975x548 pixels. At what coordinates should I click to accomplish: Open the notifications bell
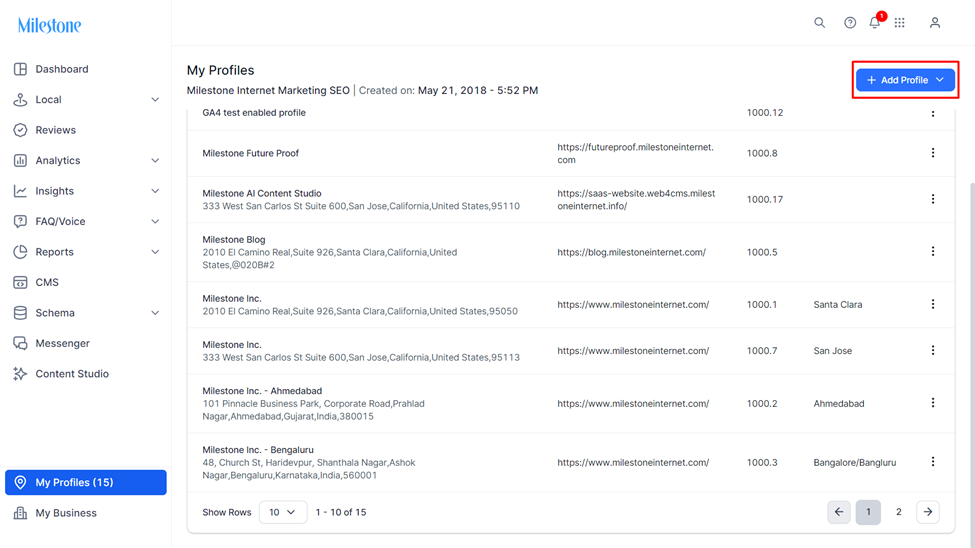click(x=875, y=23)
